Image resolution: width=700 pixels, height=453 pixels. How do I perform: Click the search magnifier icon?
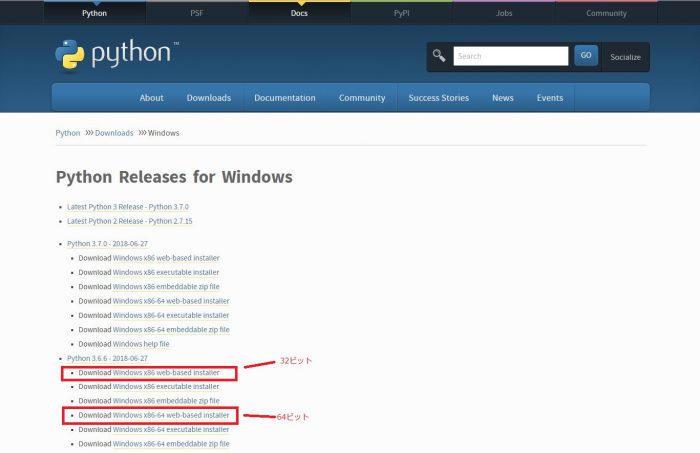[x=439, y=56]
